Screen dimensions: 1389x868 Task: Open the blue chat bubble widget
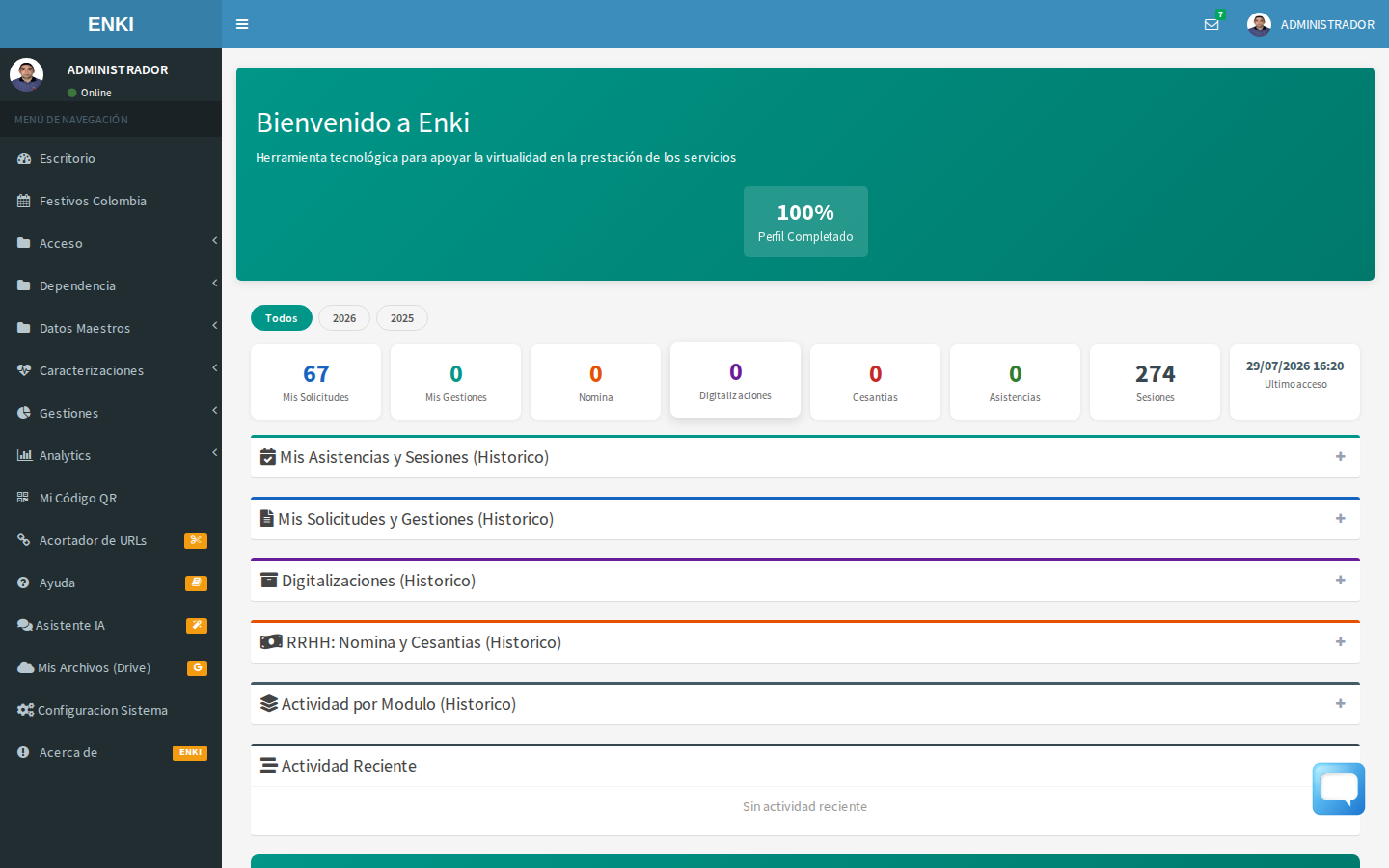click(1339, 789)
